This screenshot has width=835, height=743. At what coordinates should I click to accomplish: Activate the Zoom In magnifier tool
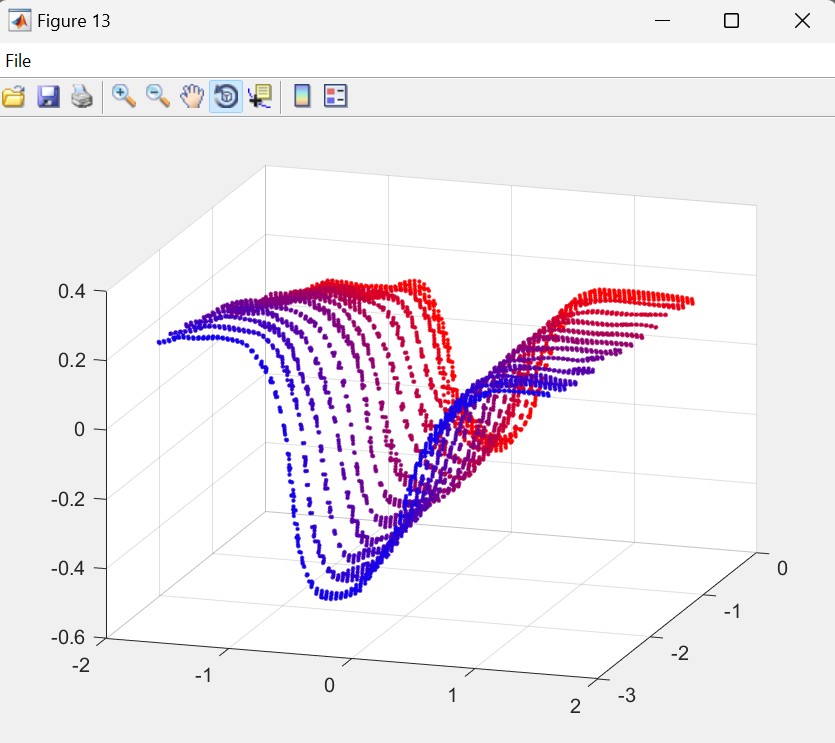coord(124,97)
